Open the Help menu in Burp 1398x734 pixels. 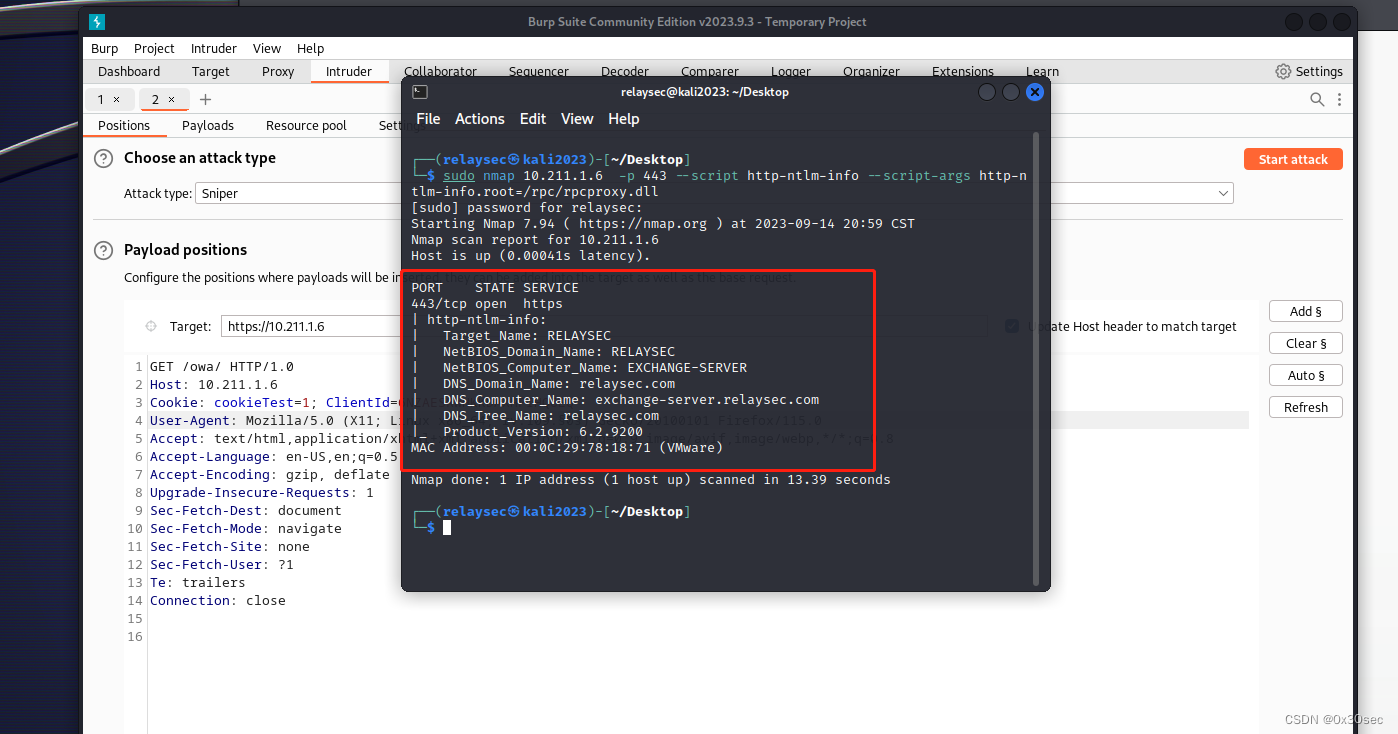pos(311,48)
